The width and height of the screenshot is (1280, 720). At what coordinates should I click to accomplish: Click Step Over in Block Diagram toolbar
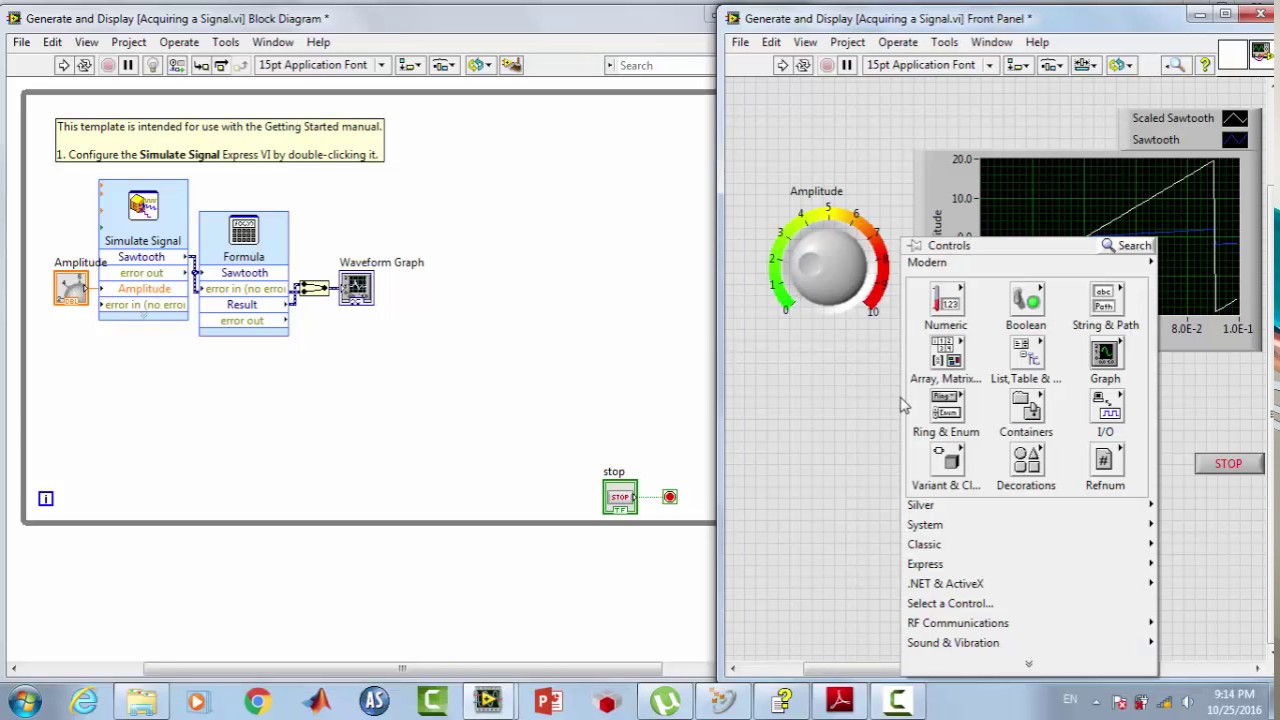tap(221, 65)
